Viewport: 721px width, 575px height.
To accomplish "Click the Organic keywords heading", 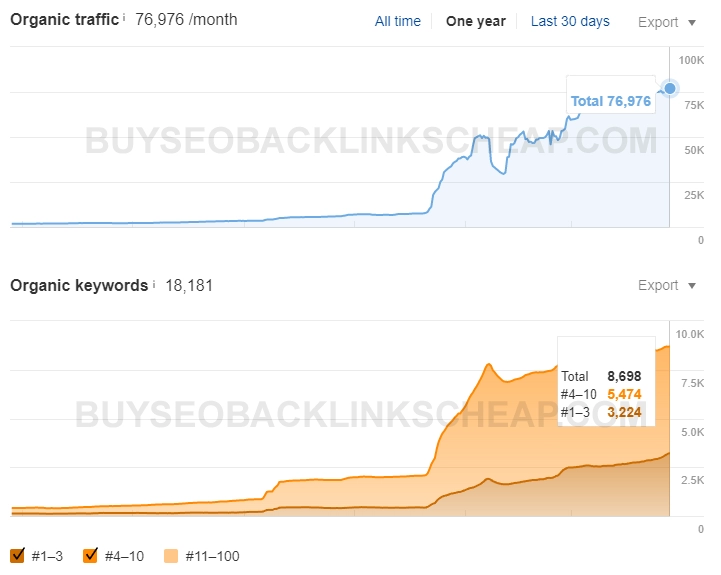I will [79, 286].
